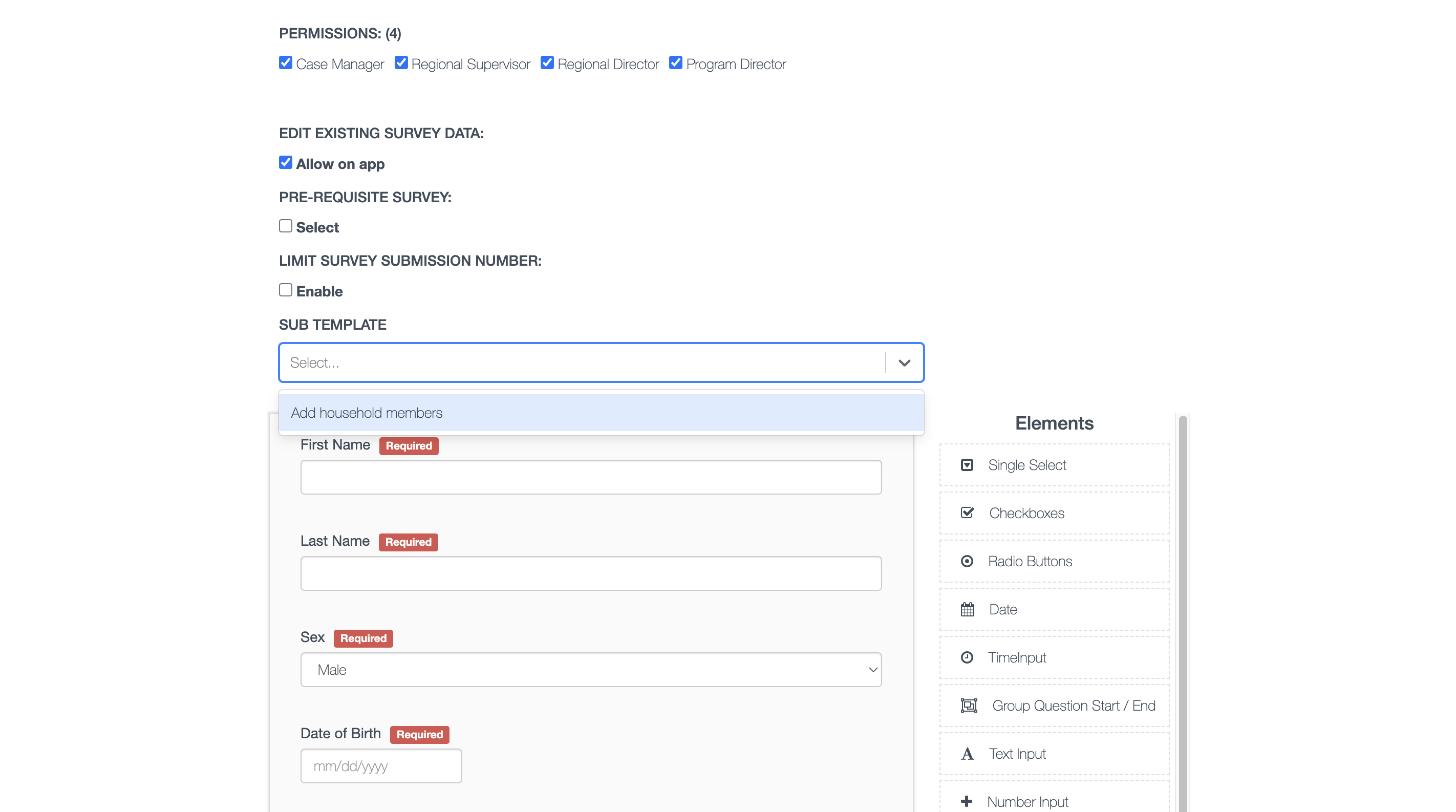1456x812 pixels.
Task: Tick the Pre-requisite Survey Select checkbox
Action: pos(286,226)
